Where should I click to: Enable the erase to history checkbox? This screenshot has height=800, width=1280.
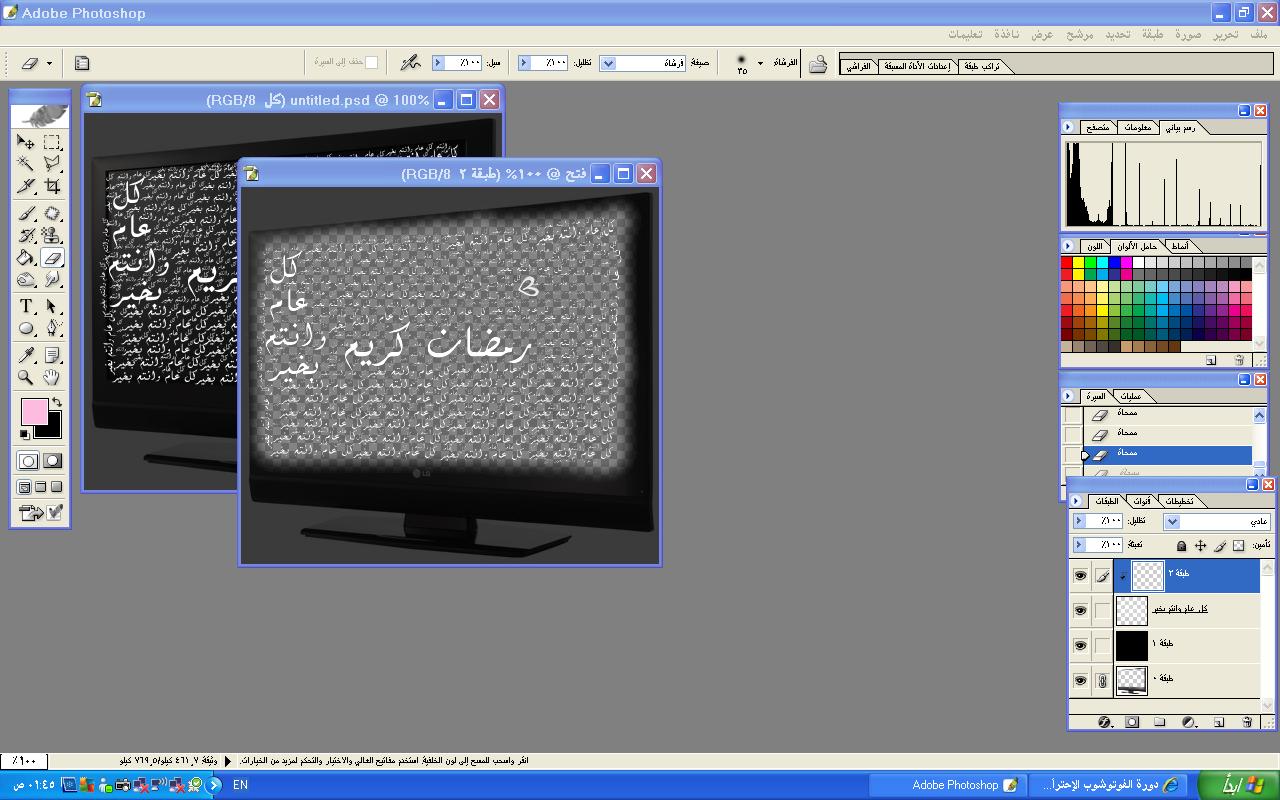pos(371,62)
